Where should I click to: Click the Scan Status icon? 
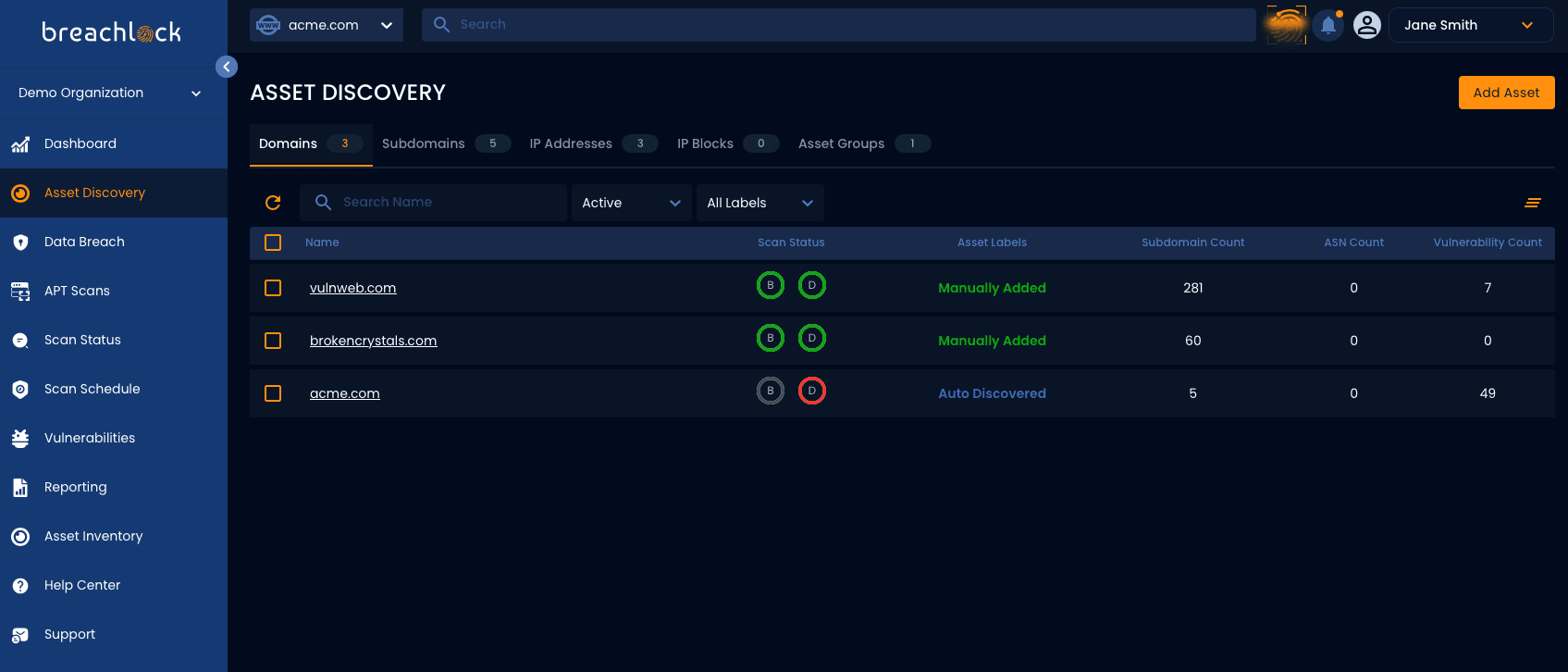(x=20, y=341)
